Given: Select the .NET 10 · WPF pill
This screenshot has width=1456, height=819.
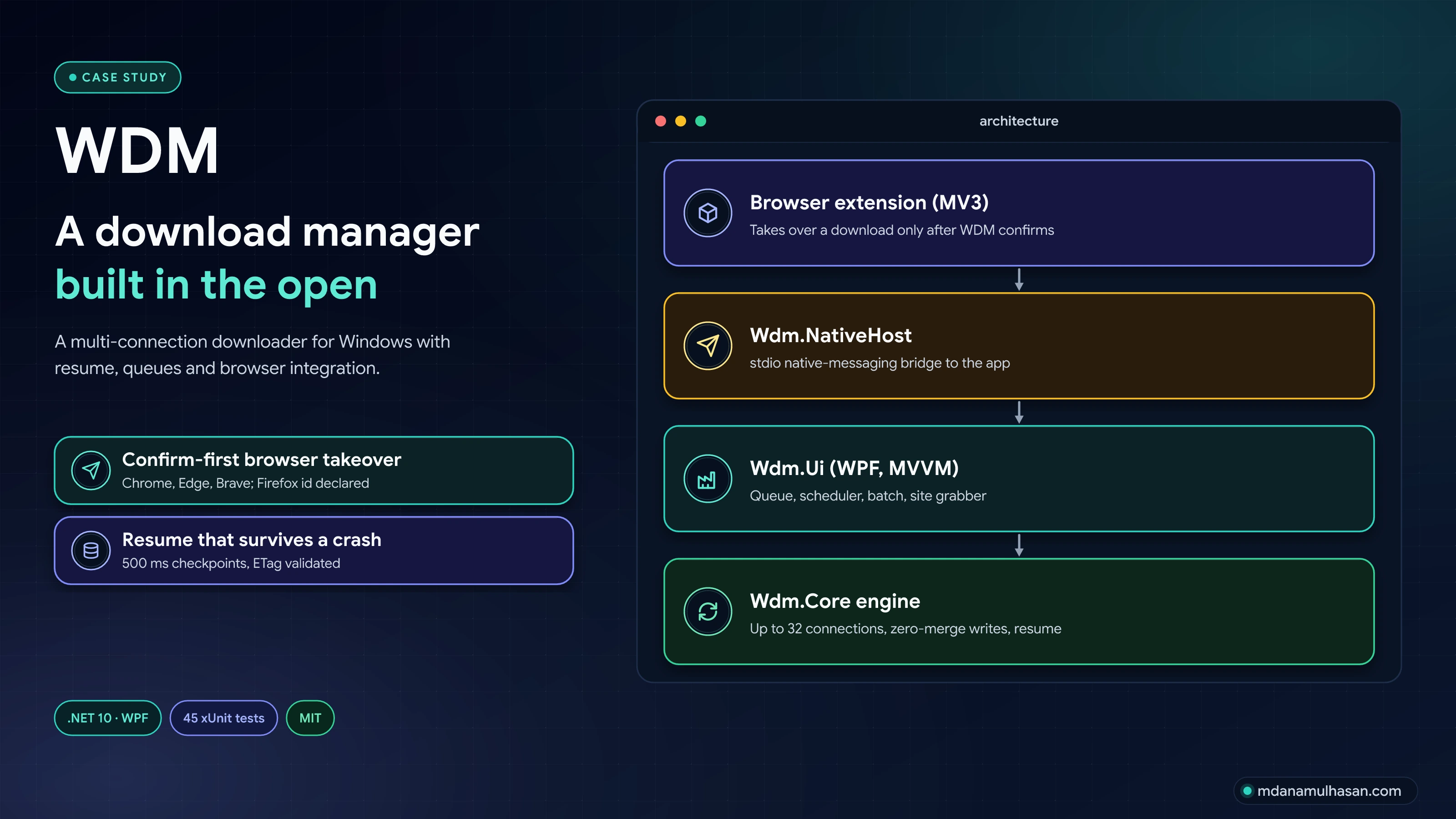Looking at the screenshot, I should click(x=108, y=718).
